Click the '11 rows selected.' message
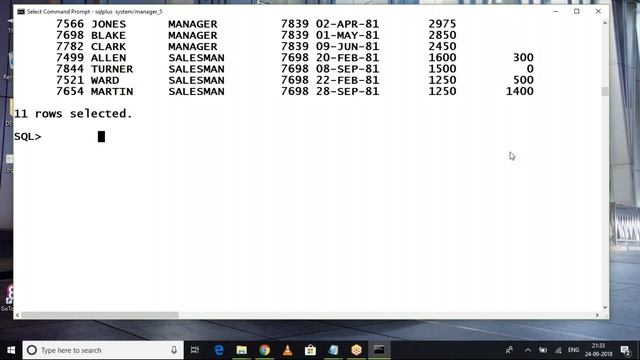The image size is (640, 360). (x=73, y=114)
